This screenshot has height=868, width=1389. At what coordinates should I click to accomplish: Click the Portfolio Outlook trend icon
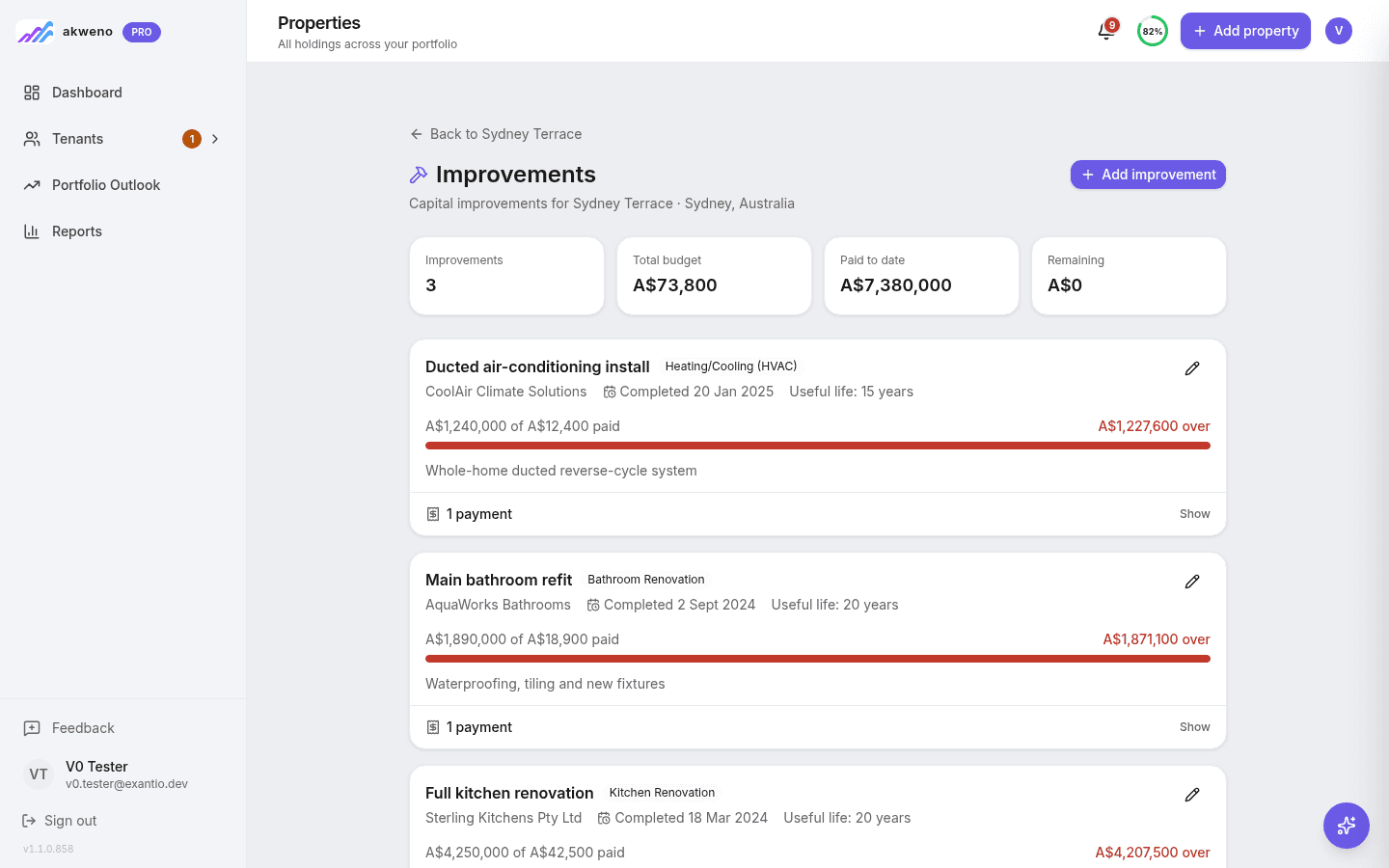tap(32, 185)
